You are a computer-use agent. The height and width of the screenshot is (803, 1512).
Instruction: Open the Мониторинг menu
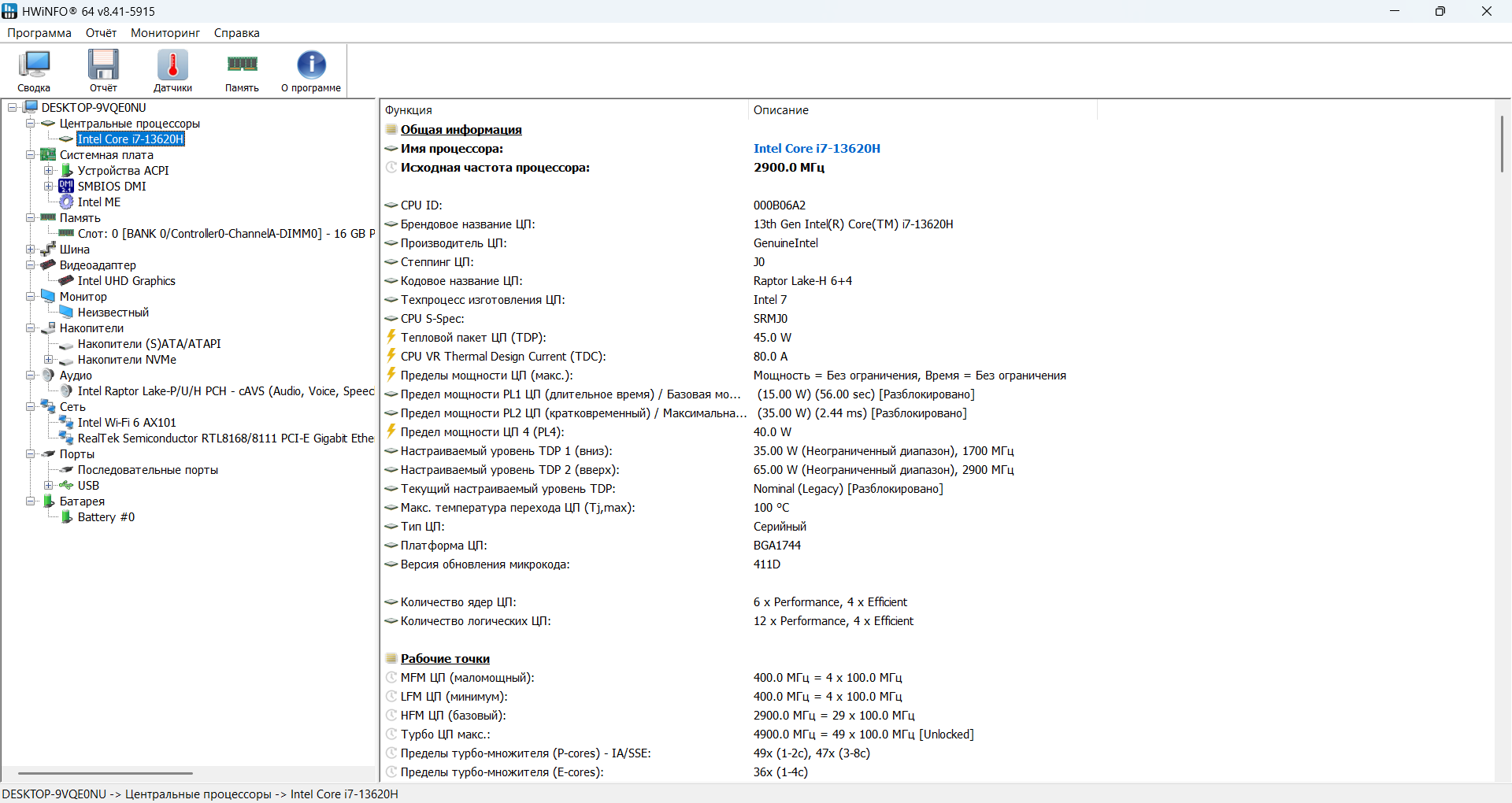165,33
